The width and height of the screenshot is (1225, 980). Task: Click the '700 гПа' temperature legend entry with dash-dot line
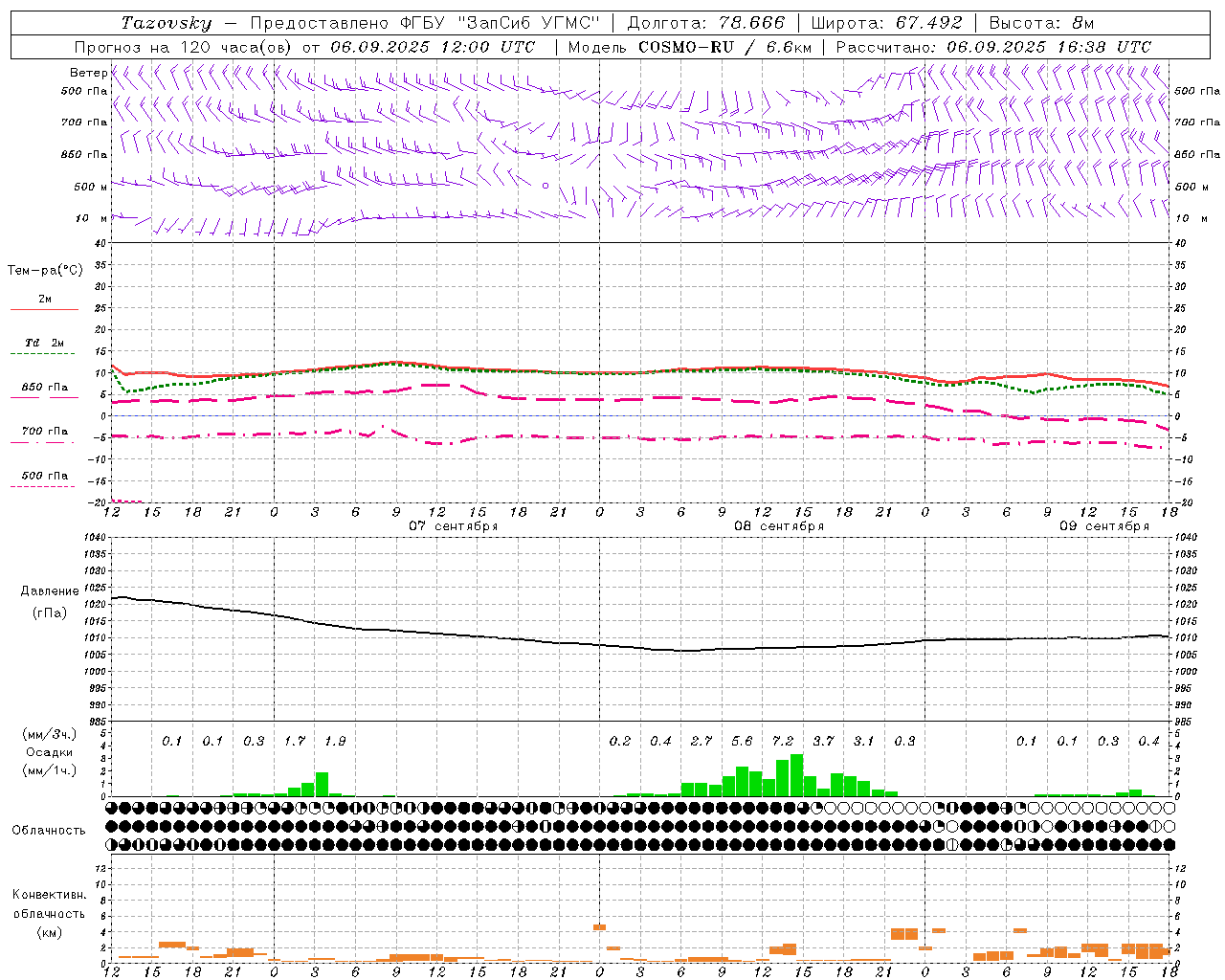tap(44, 431)
